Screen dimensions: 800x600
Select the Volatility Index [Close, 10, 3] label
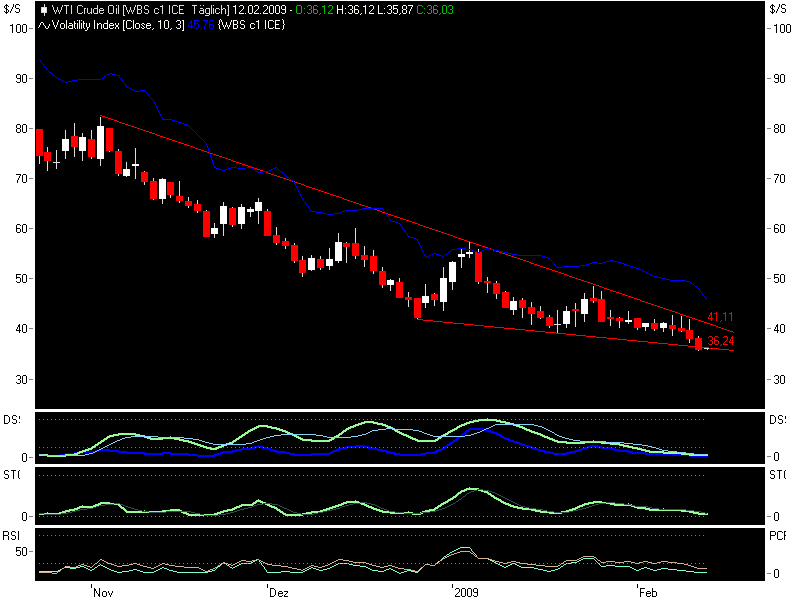tap(118, 25)
